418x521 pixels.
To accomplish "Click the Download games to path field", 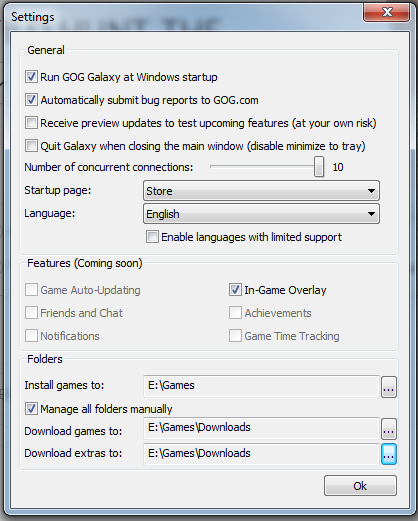I will click(x=261, y=428).
